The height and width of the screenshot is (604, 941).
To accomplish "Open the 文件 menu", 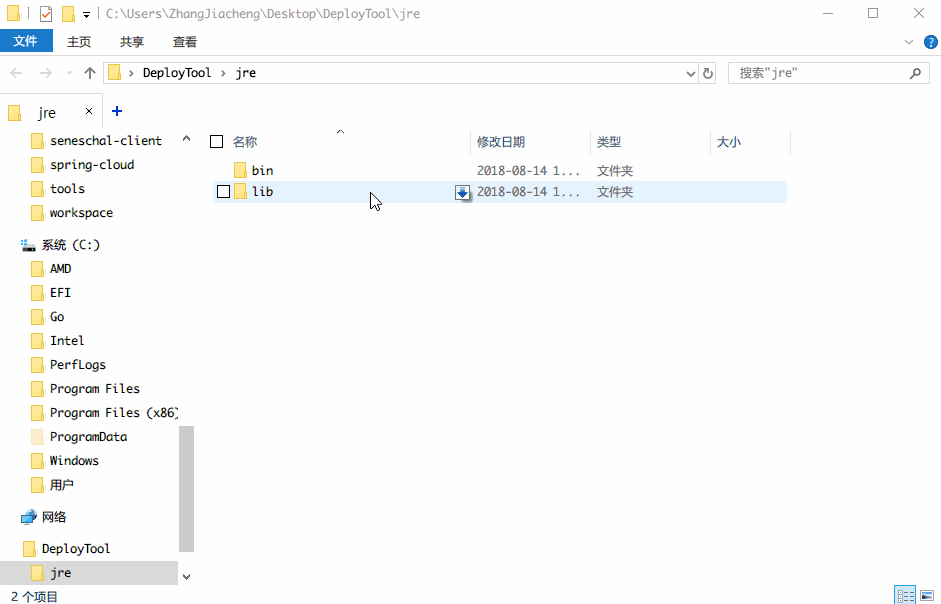I will pyautogui.click(x=26, y=41).
